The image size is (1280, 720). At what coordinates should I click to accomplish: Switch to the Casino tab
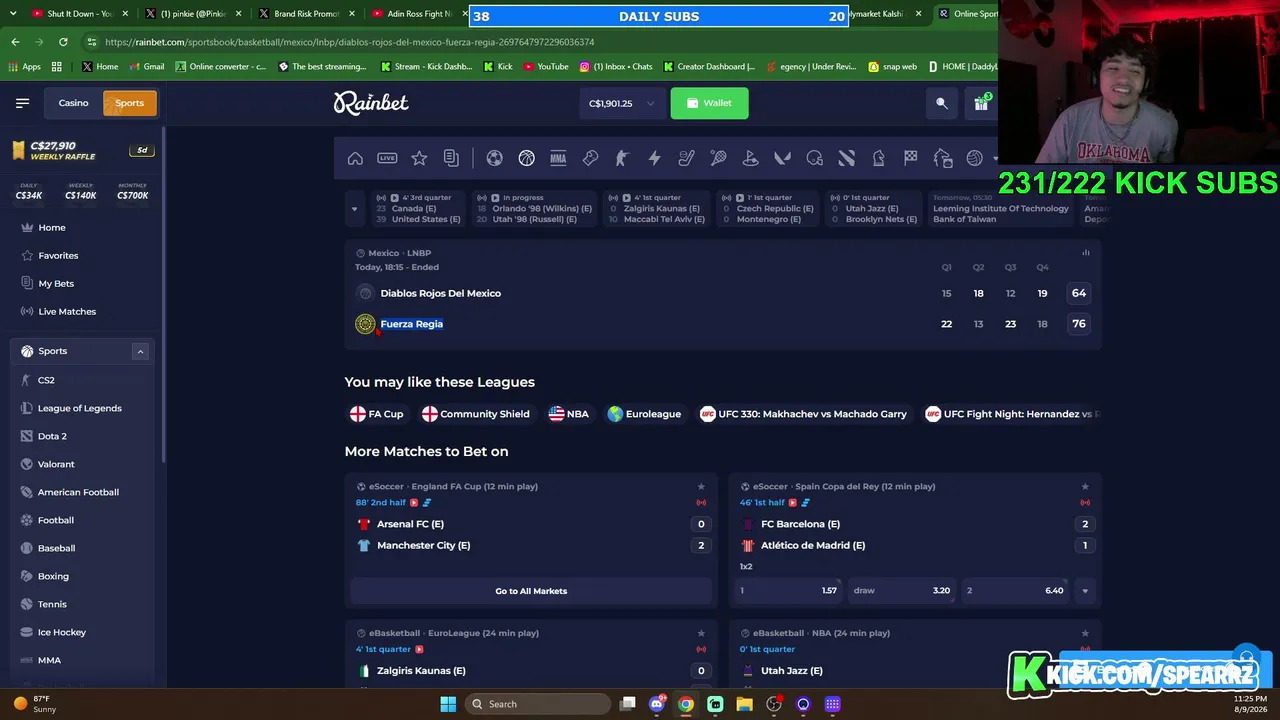(73, 103)
